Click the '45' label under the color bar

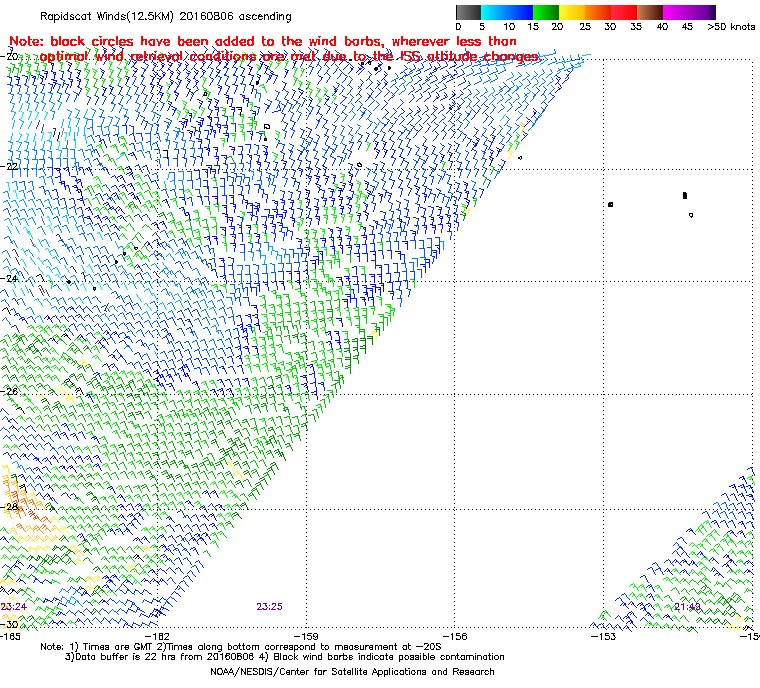tap(687, 27)
